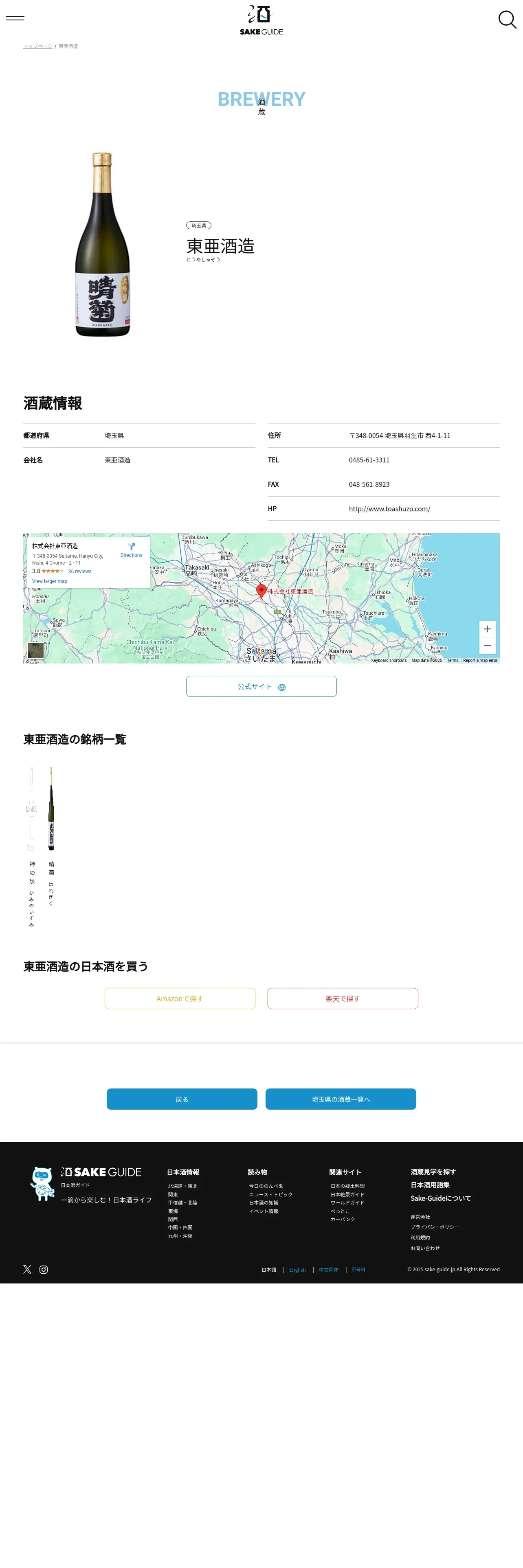
Task: Open 利用規約 footer link
Action: coord(420,1237)
